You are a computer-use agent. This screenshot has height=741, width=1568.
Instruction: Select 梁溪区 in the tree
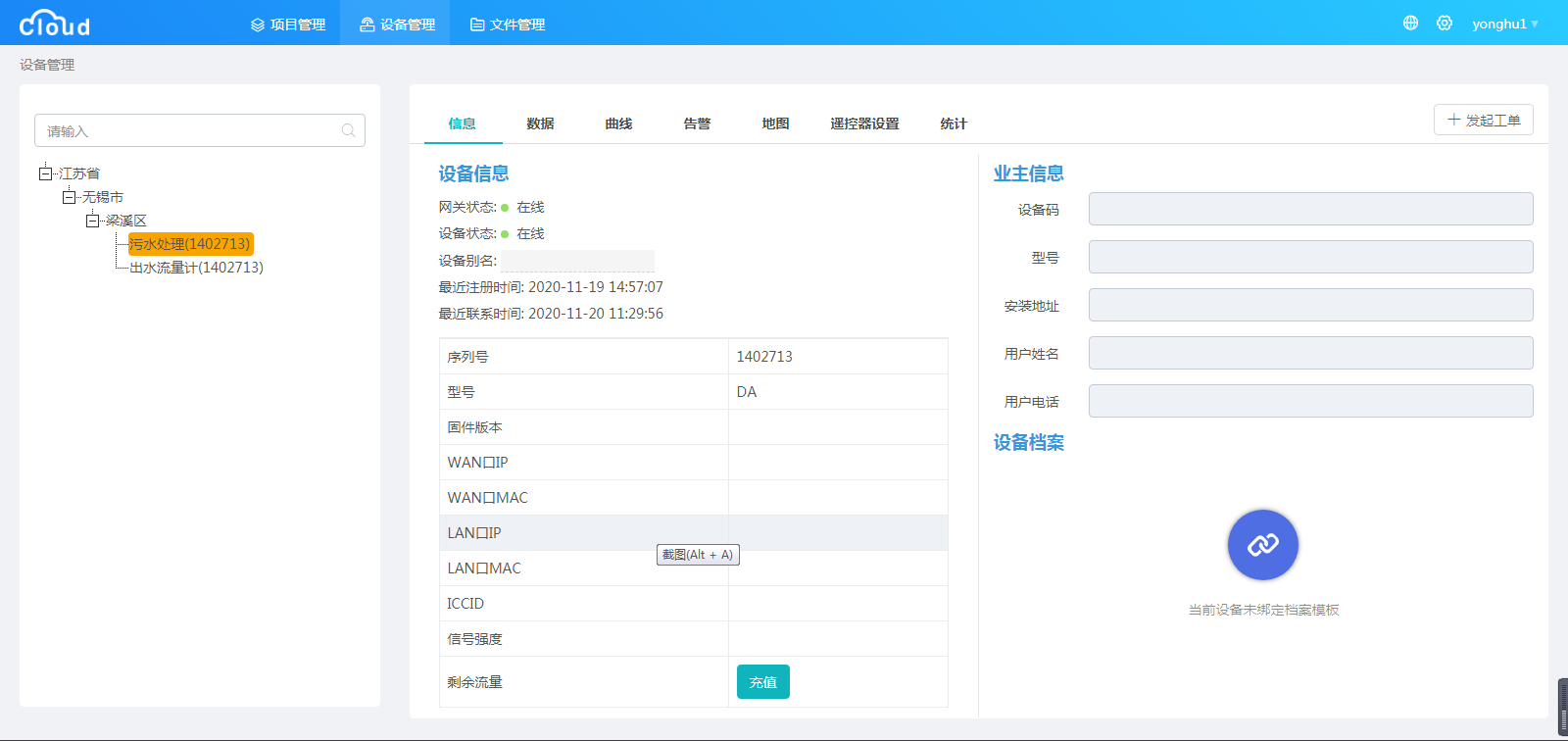(126, 221)
